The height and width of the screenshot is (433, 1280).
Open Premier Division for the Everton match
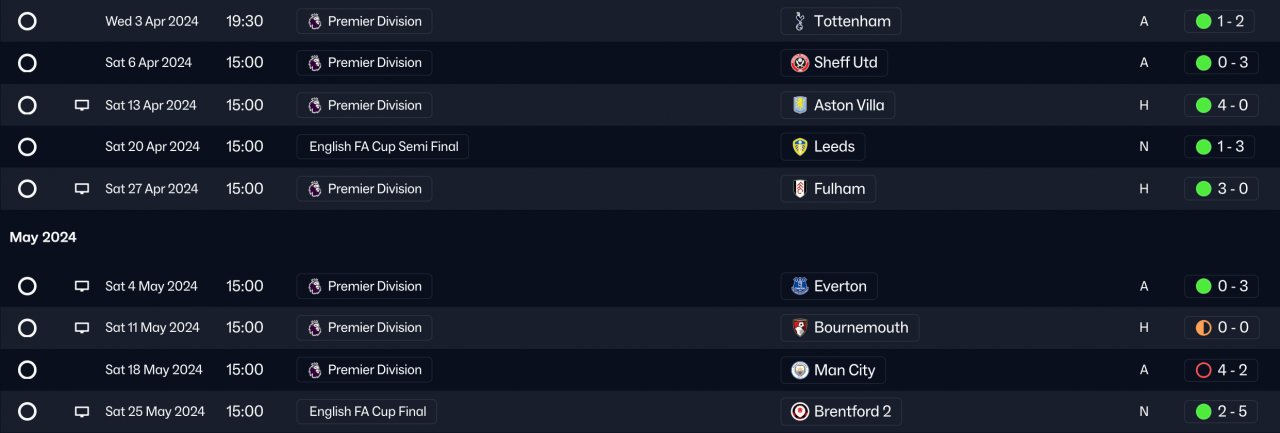(x=365, y=286)
